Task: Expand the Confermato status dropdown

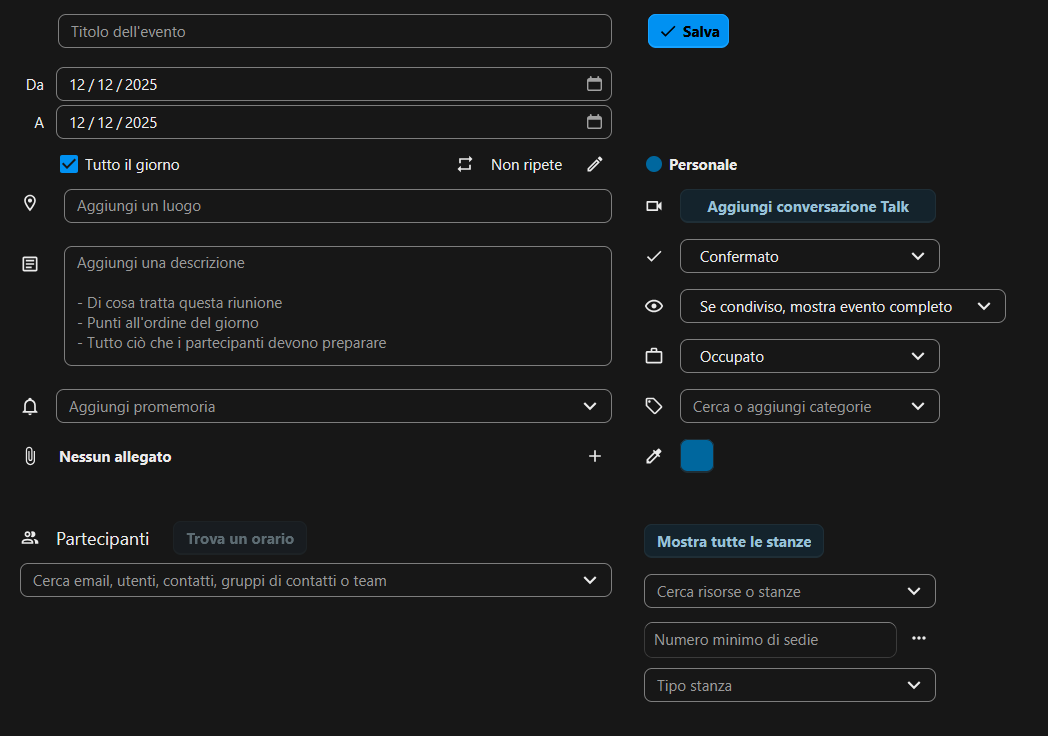Action: [x=809, y=257]
